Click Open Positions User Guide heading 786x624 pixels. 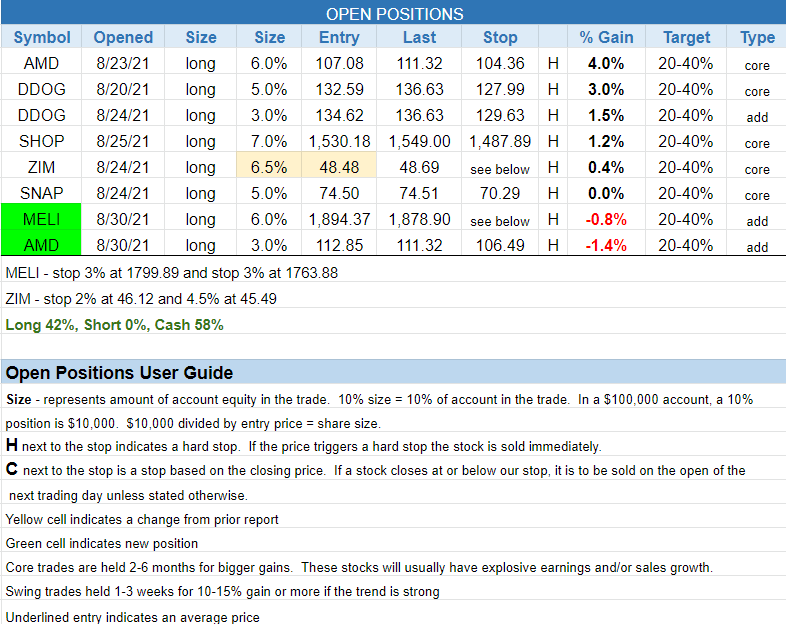click(x=119, y=373)
